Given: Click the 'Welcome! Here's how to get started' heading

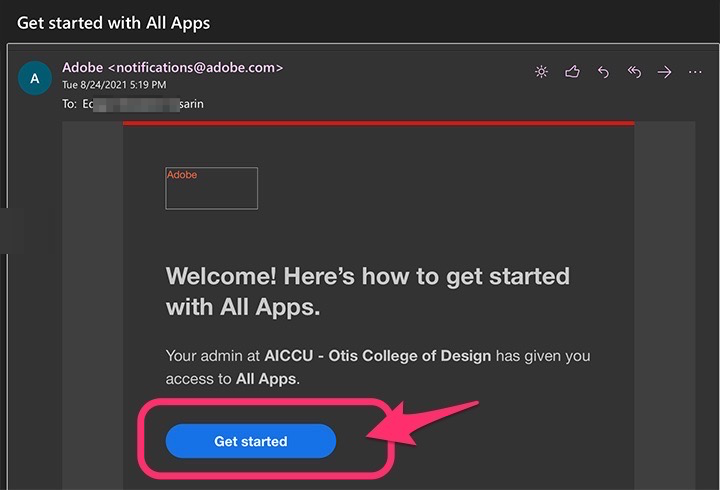Looking at the screenshot, I should (x=367, y=292).
